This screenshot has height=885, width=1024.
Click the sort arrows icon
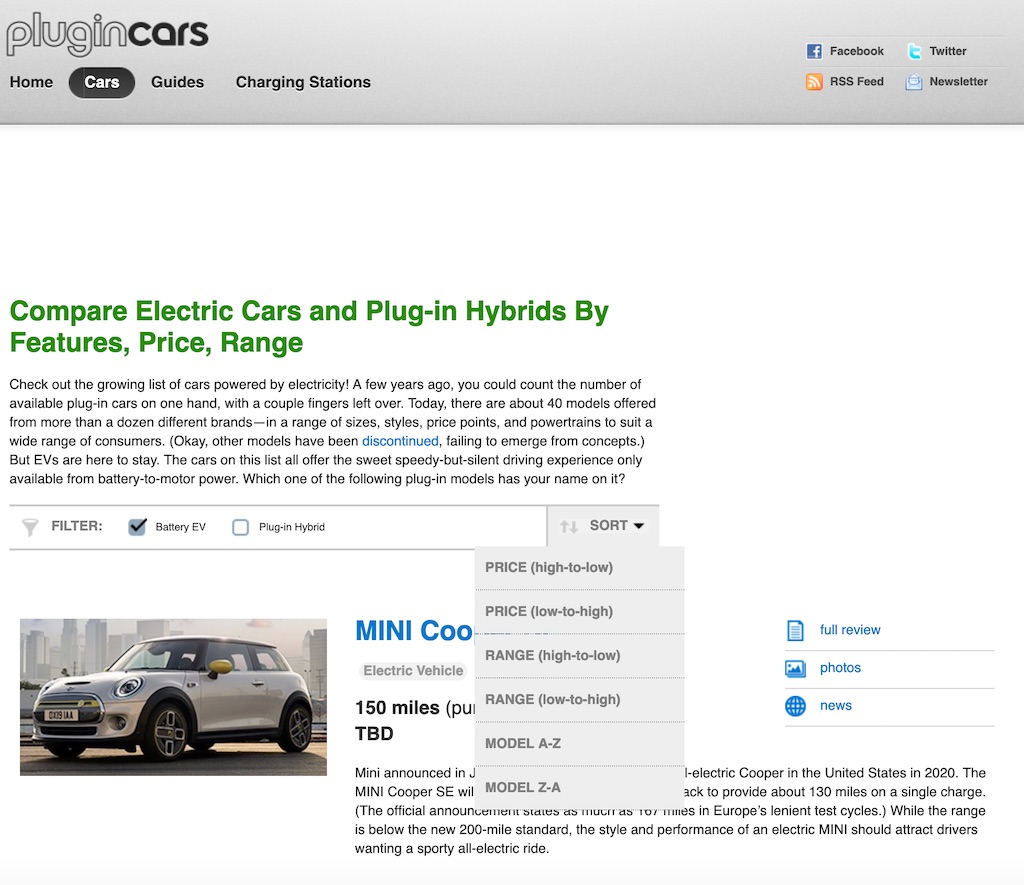(569, 526)
